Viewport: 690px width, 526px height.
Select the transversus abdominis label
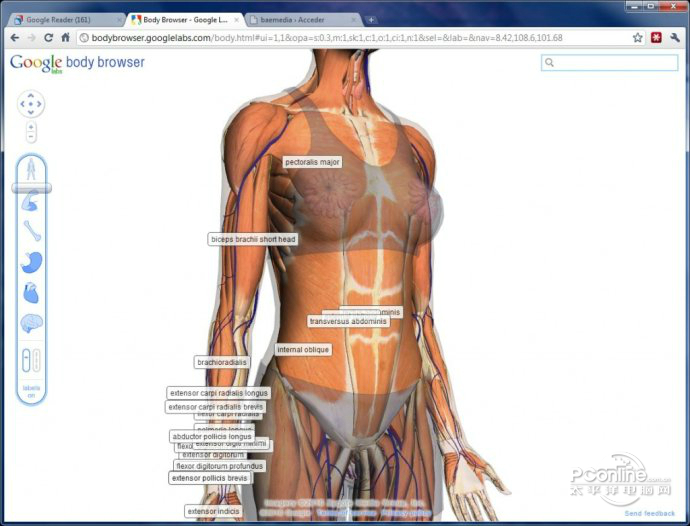[348, 321]
